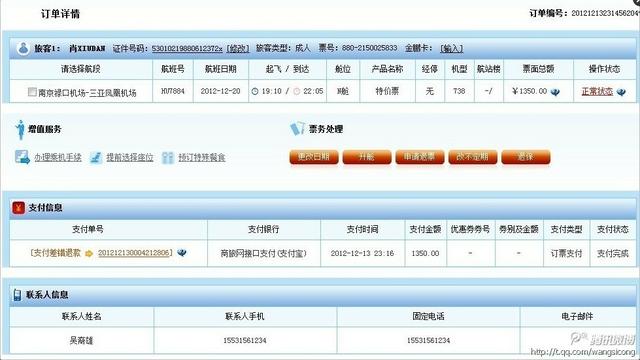Screen dimensions: 640x360
Task: Click the orange arrow icon in payment number cell
Action: (x=89, y=253)
